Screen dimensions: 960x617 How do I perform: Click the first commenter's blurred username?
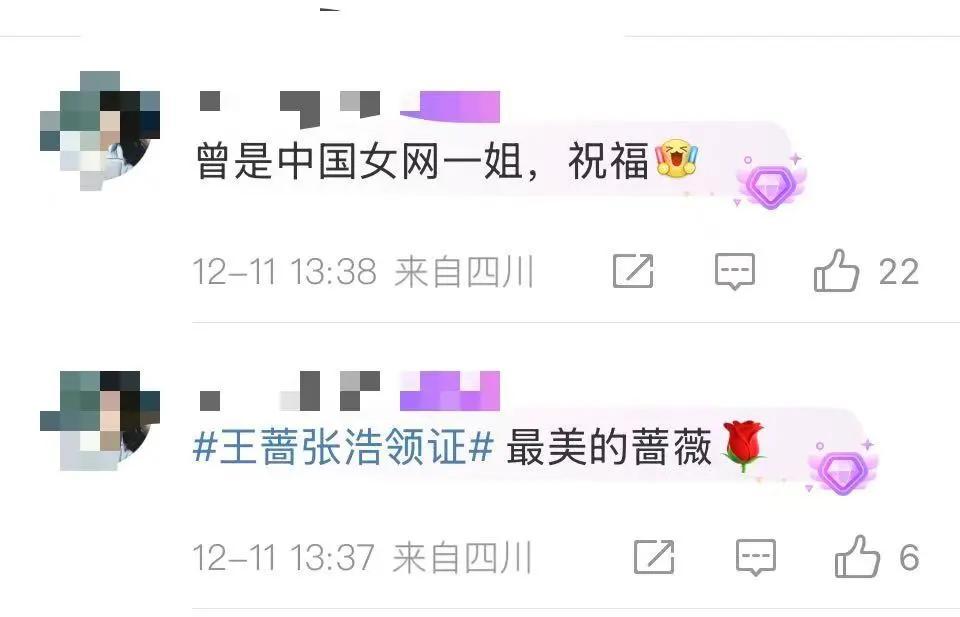[x=290, y=107]
